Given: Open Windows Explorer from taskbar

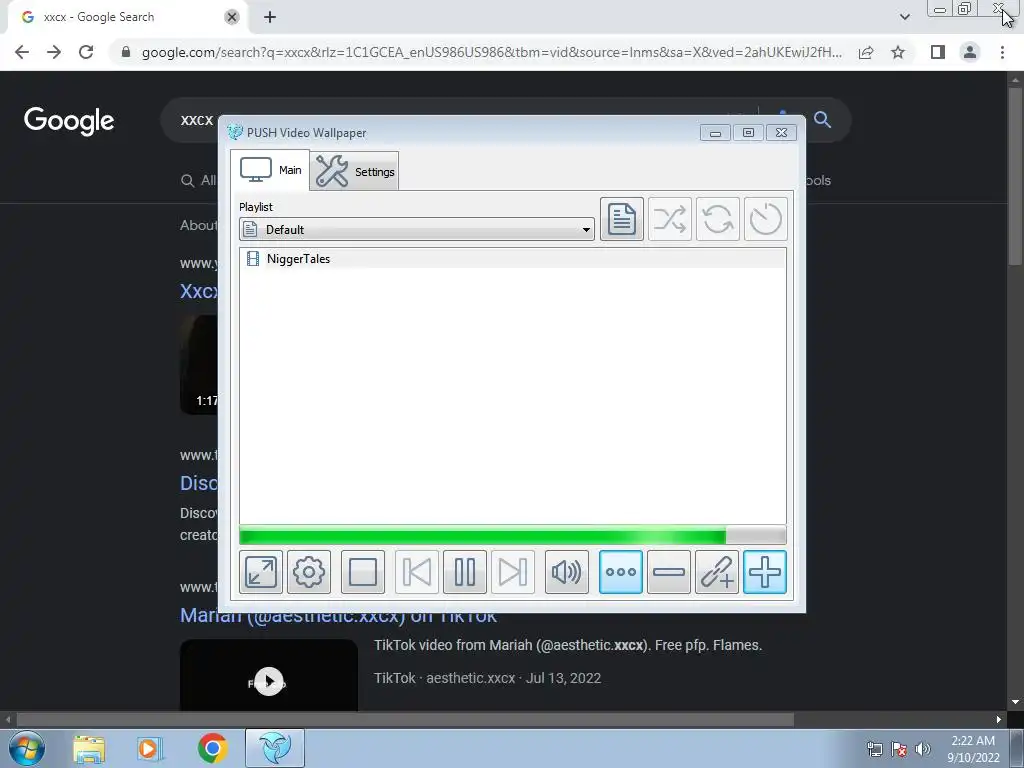Looking at the screenshot, I should [89, 748].
